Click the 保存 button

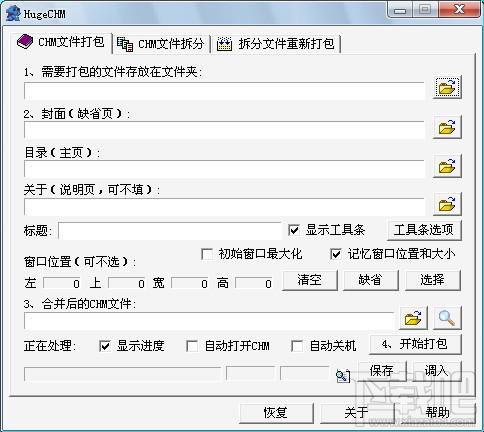382,371
